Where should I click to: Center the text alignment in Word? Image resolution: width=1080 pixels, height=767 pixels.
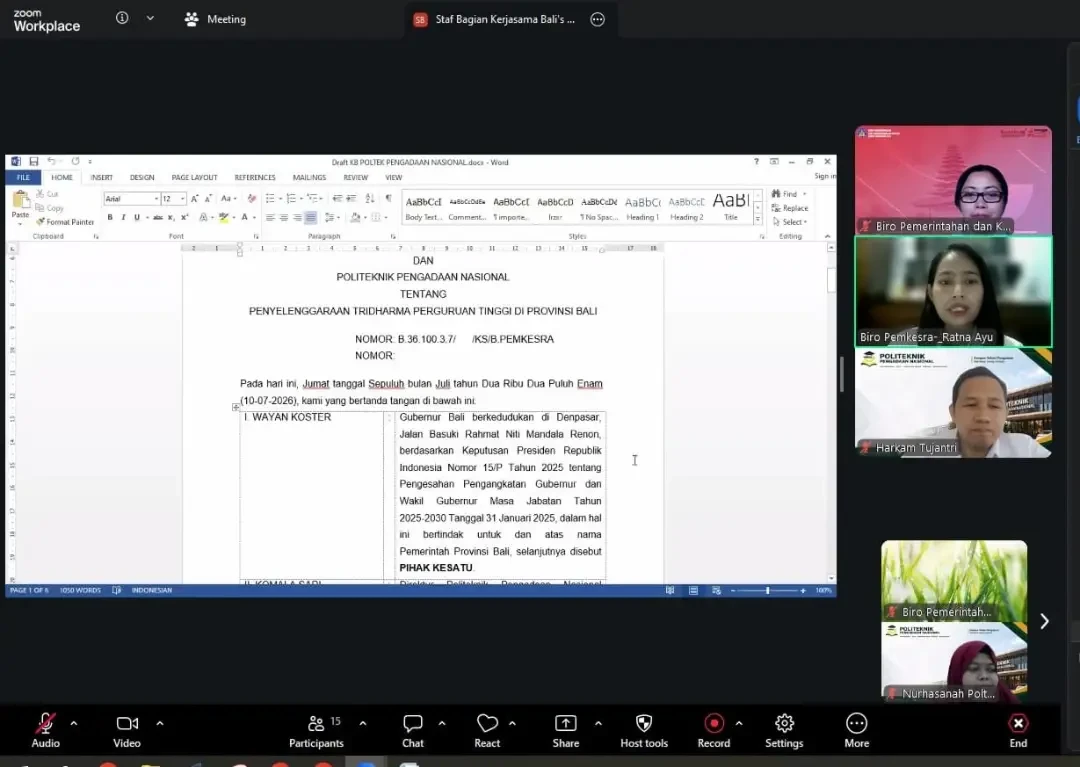point(284,218)
